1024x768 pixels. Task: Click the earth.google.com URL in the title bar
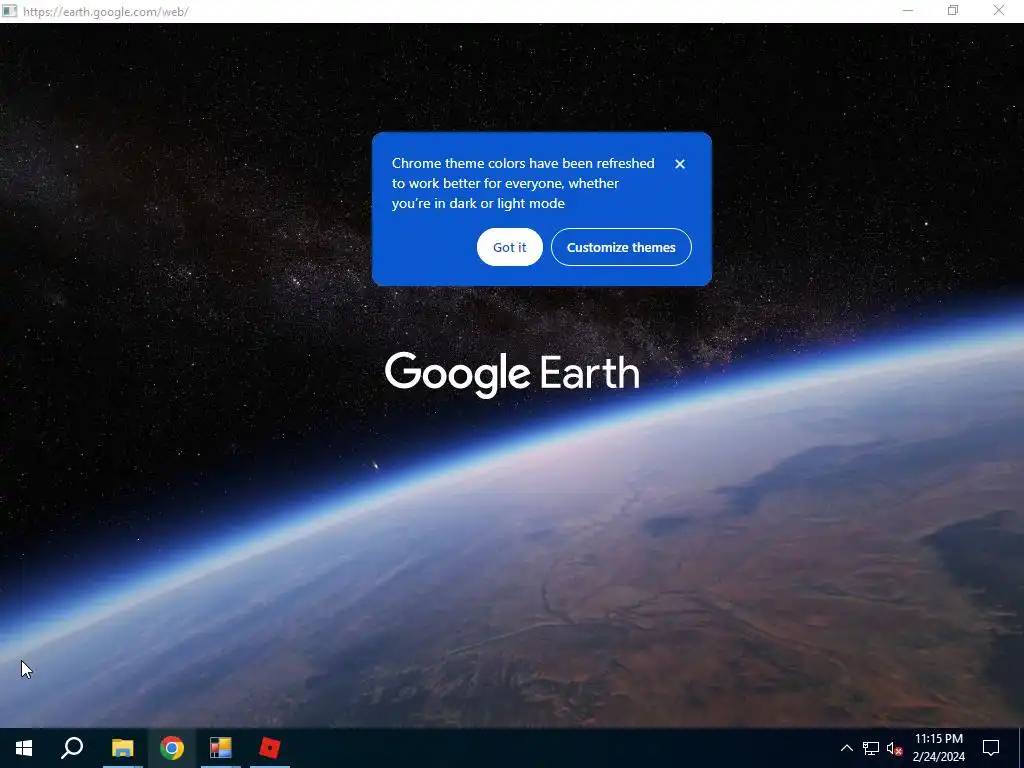(x=106, y=12)
